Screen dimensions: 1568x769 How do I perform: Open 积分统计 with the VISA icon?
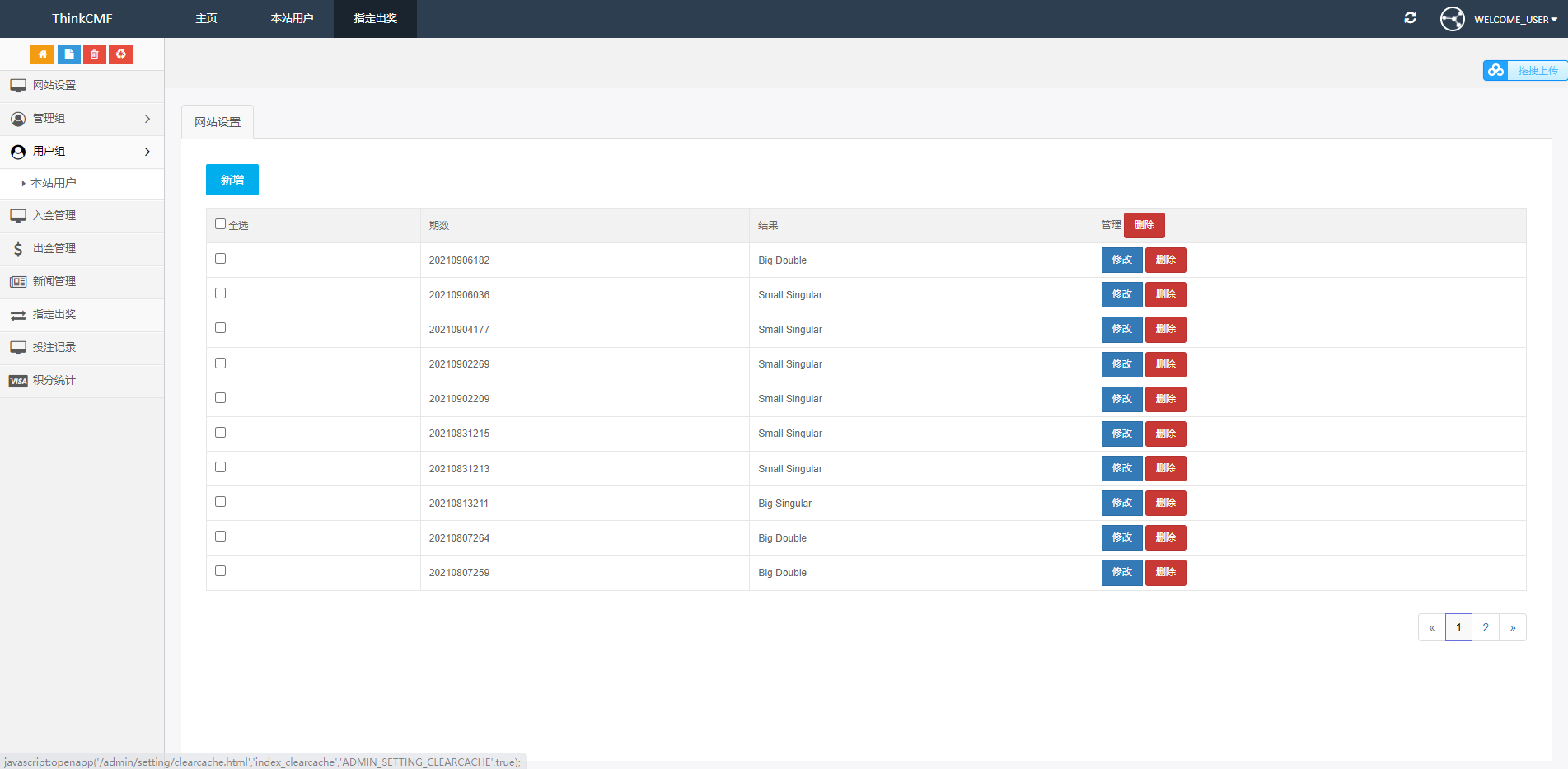(54, 381)
